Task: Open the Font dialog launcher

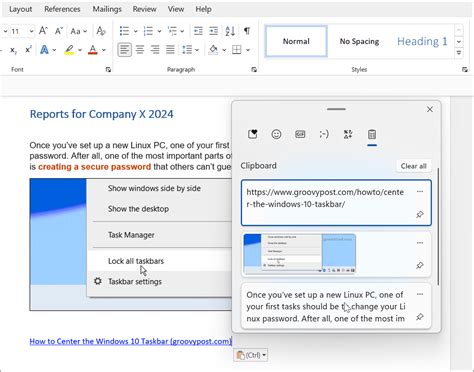Action: 108,69
